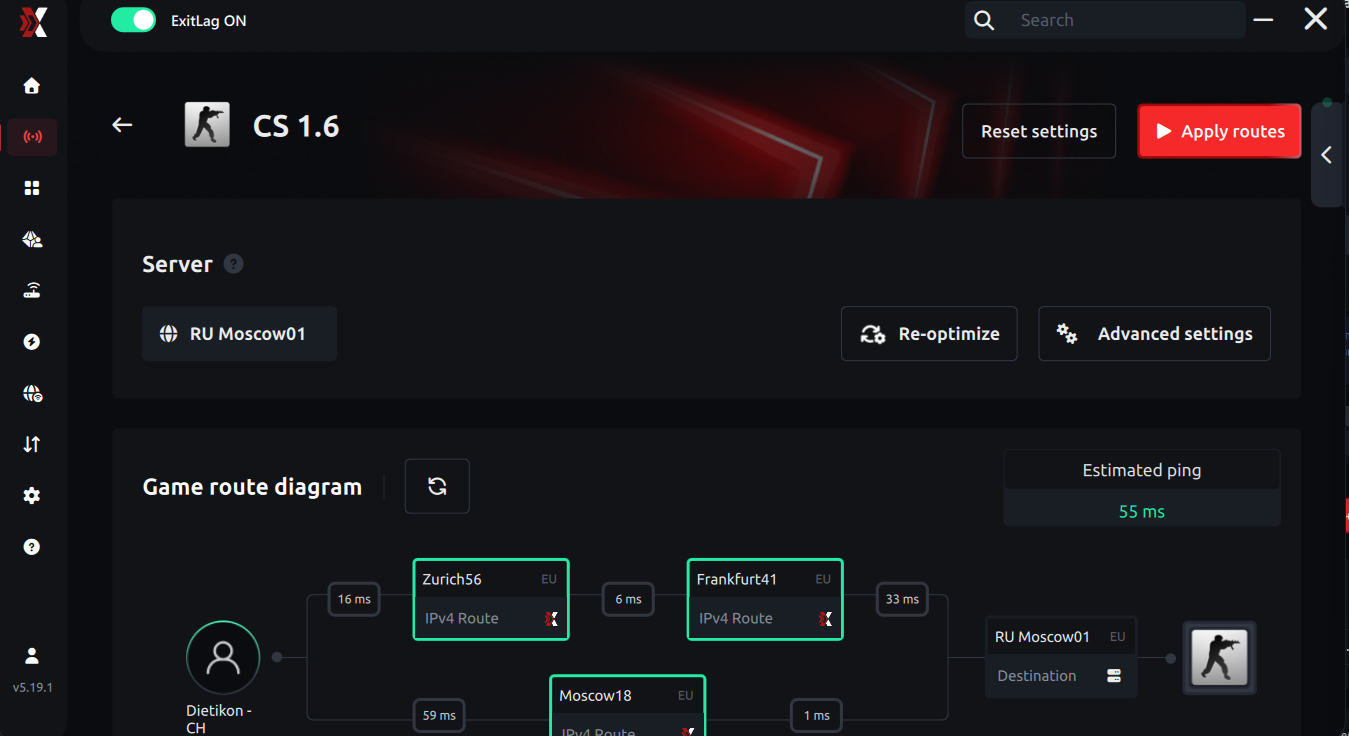This screenshot has width=1349, height=736.
Task: Open the Home icon in sidebar
Action: click(x=32, y=86)
